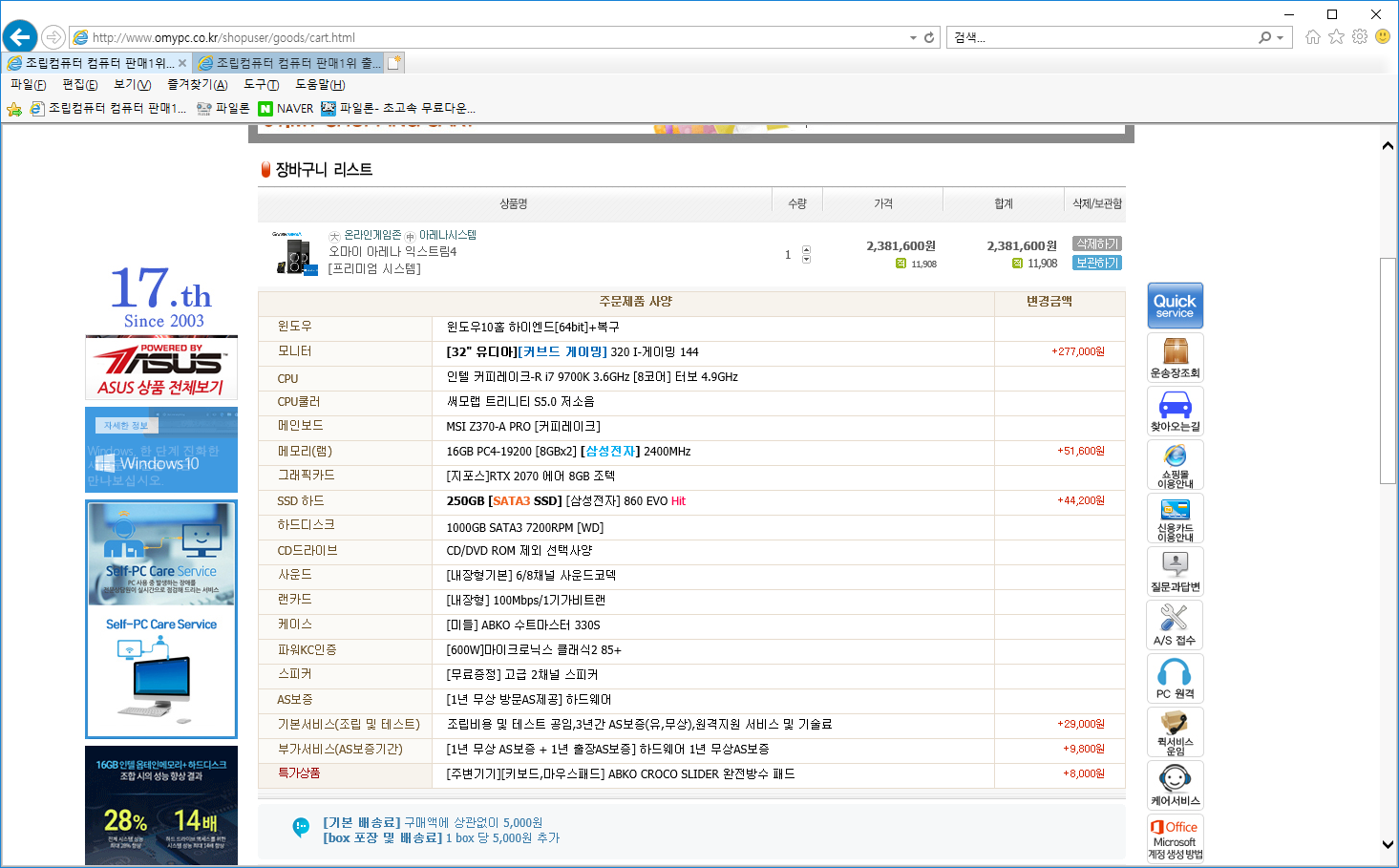
Task: Open the Windows10 banner
Action: point(161,450)
